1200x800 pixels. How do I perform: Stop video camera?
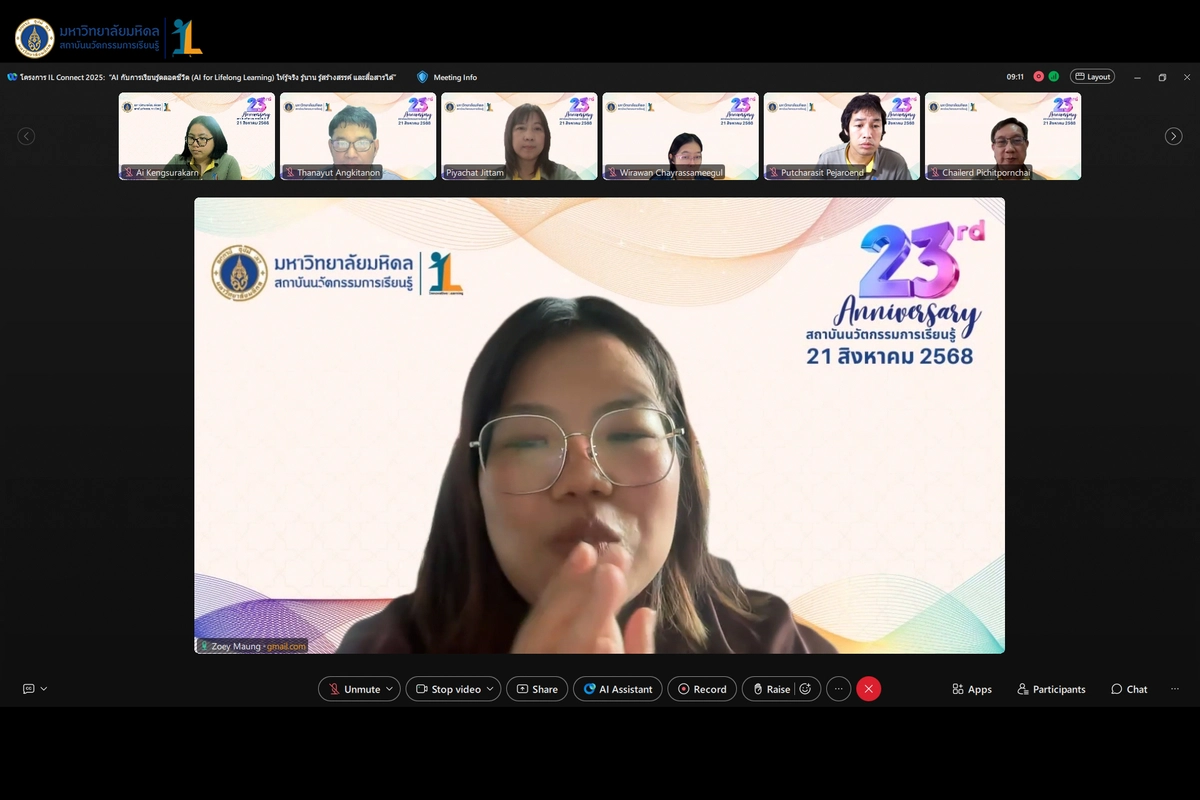coord(446,689)
